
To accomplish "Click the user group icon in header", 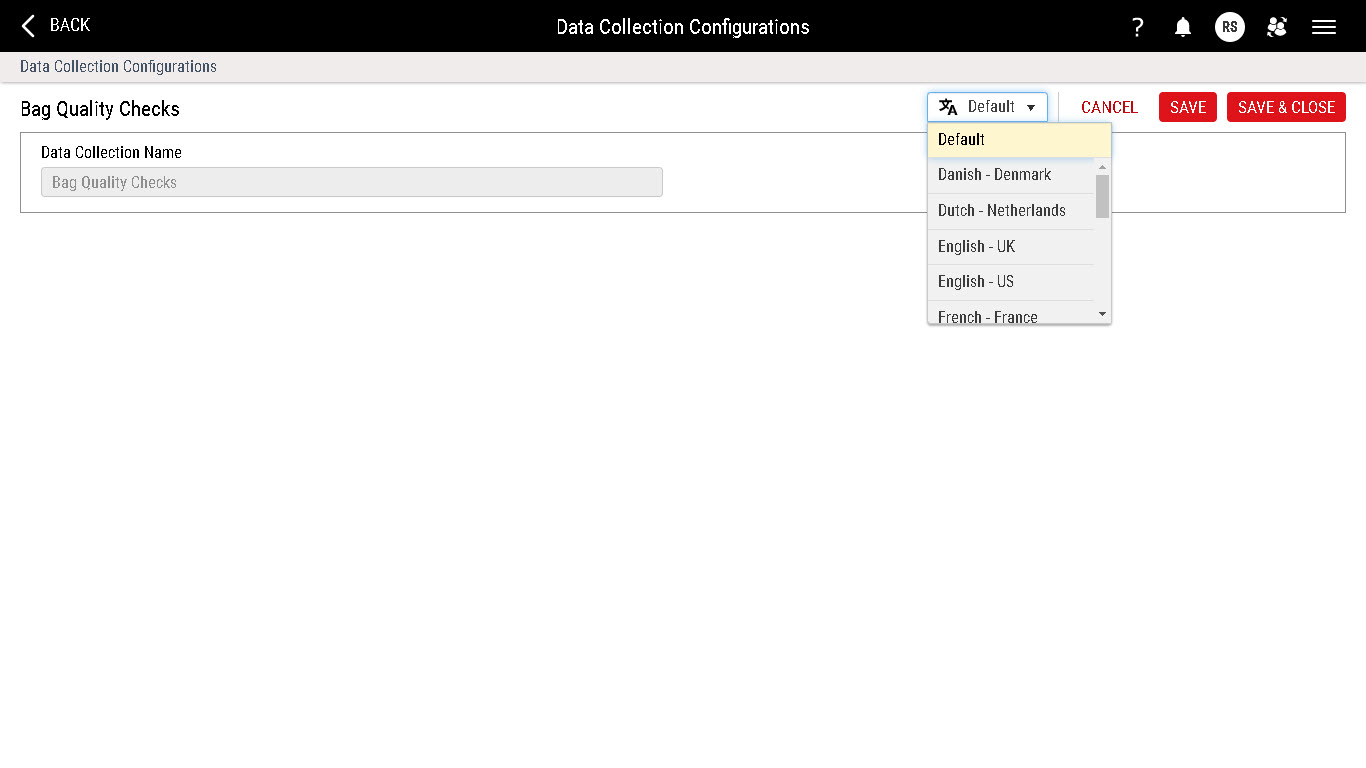I will (x=1276, y=27).
